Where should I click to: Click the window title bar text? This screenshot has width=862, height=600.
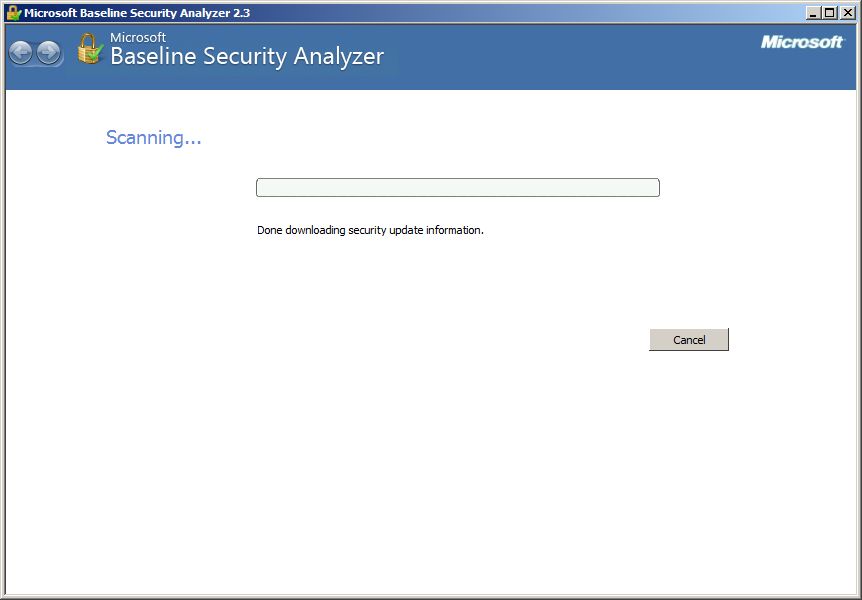[137, 13]
